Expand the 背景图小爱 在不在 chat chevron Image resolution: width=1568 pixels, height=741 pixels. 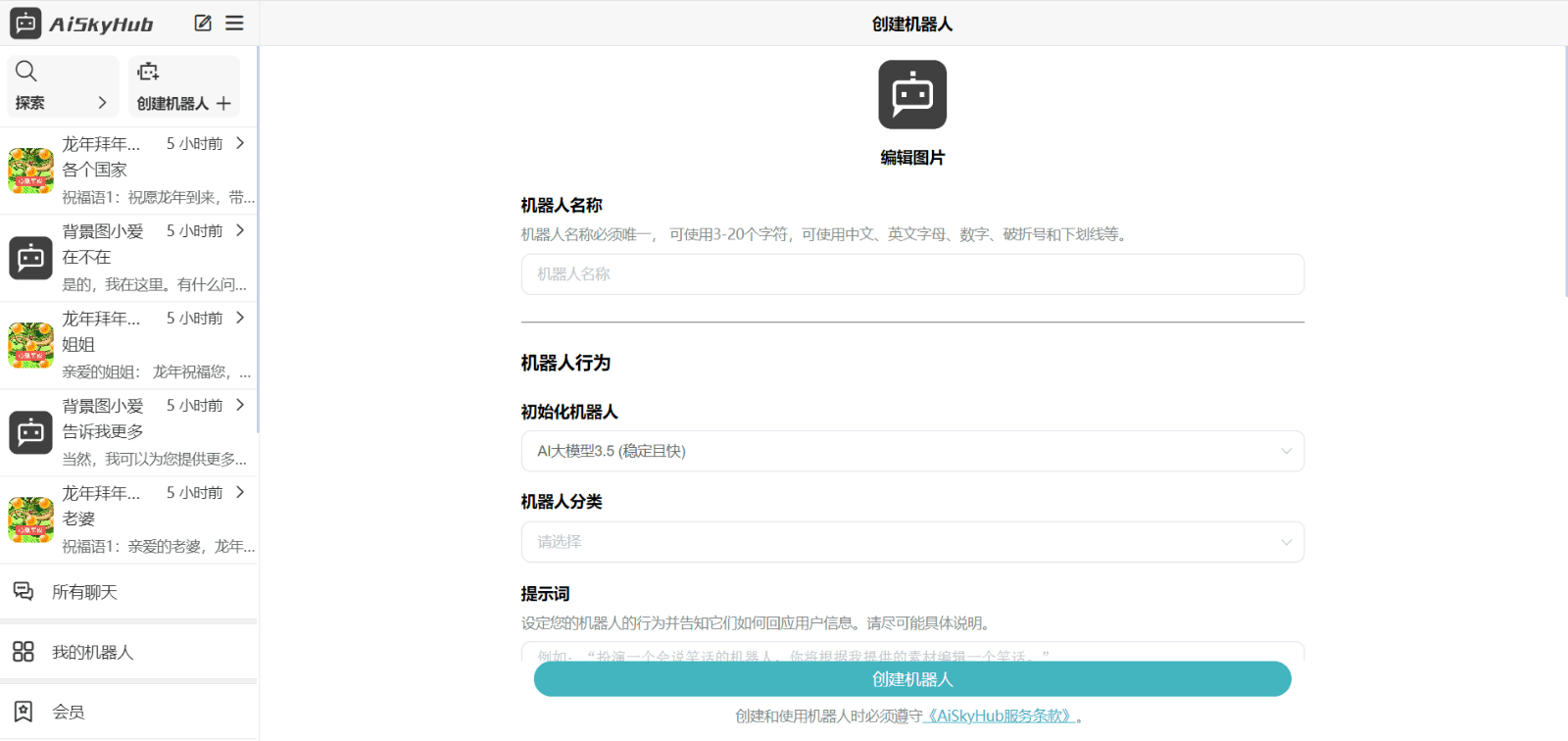240,231
